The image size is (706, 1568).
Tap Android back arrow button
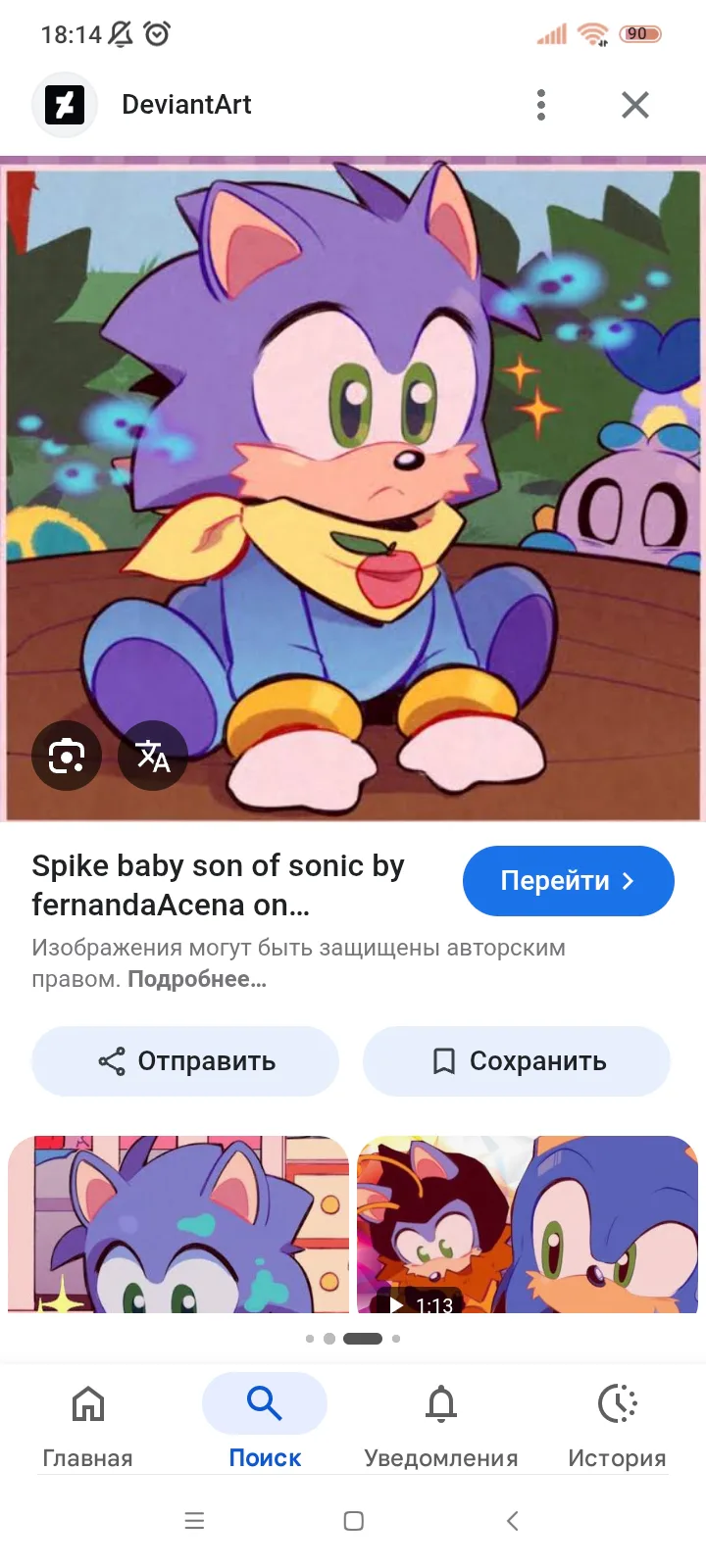(x=512, y=1521)
